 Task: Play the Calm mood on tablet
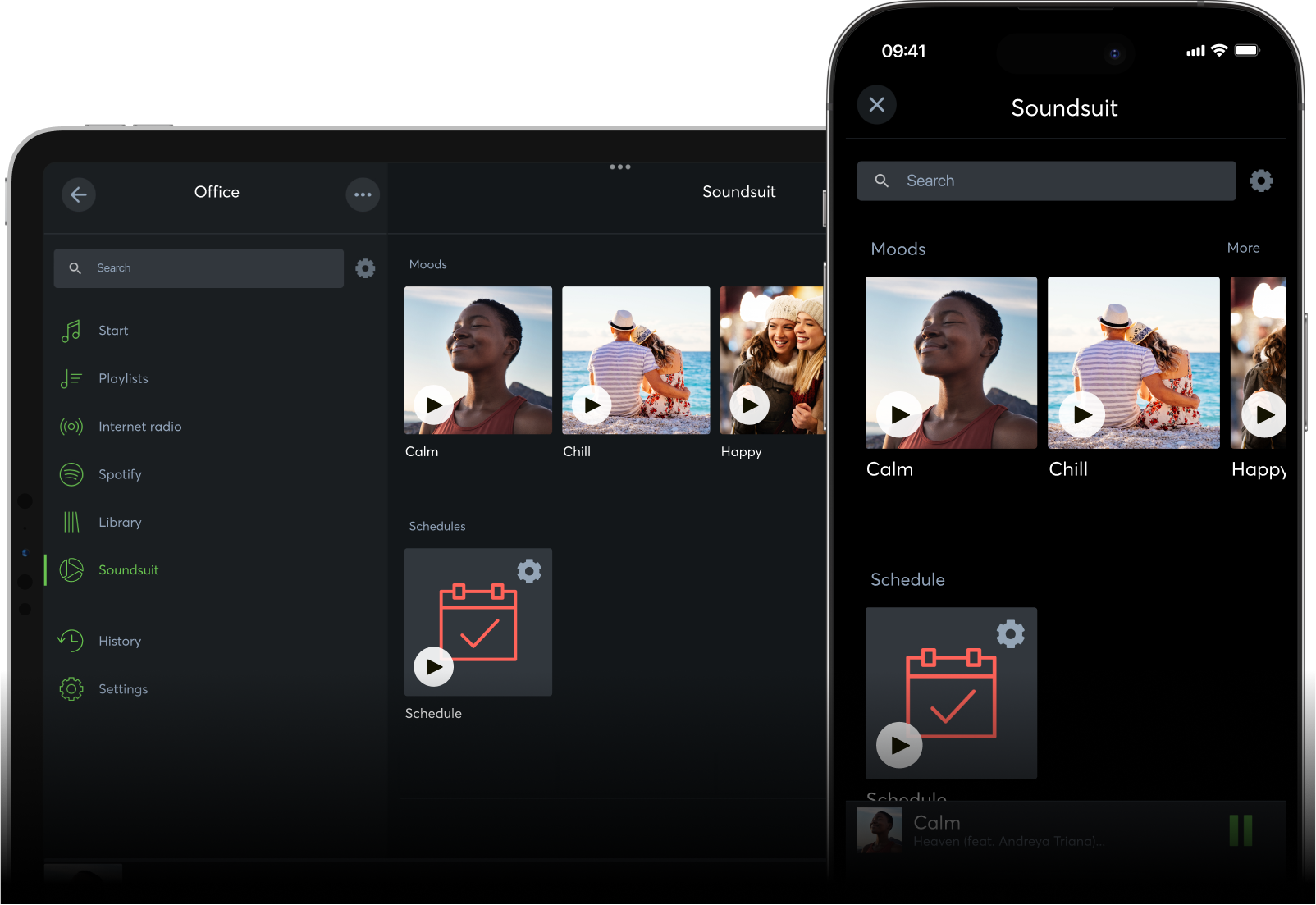pyautogui.click(x=434, y=405)
